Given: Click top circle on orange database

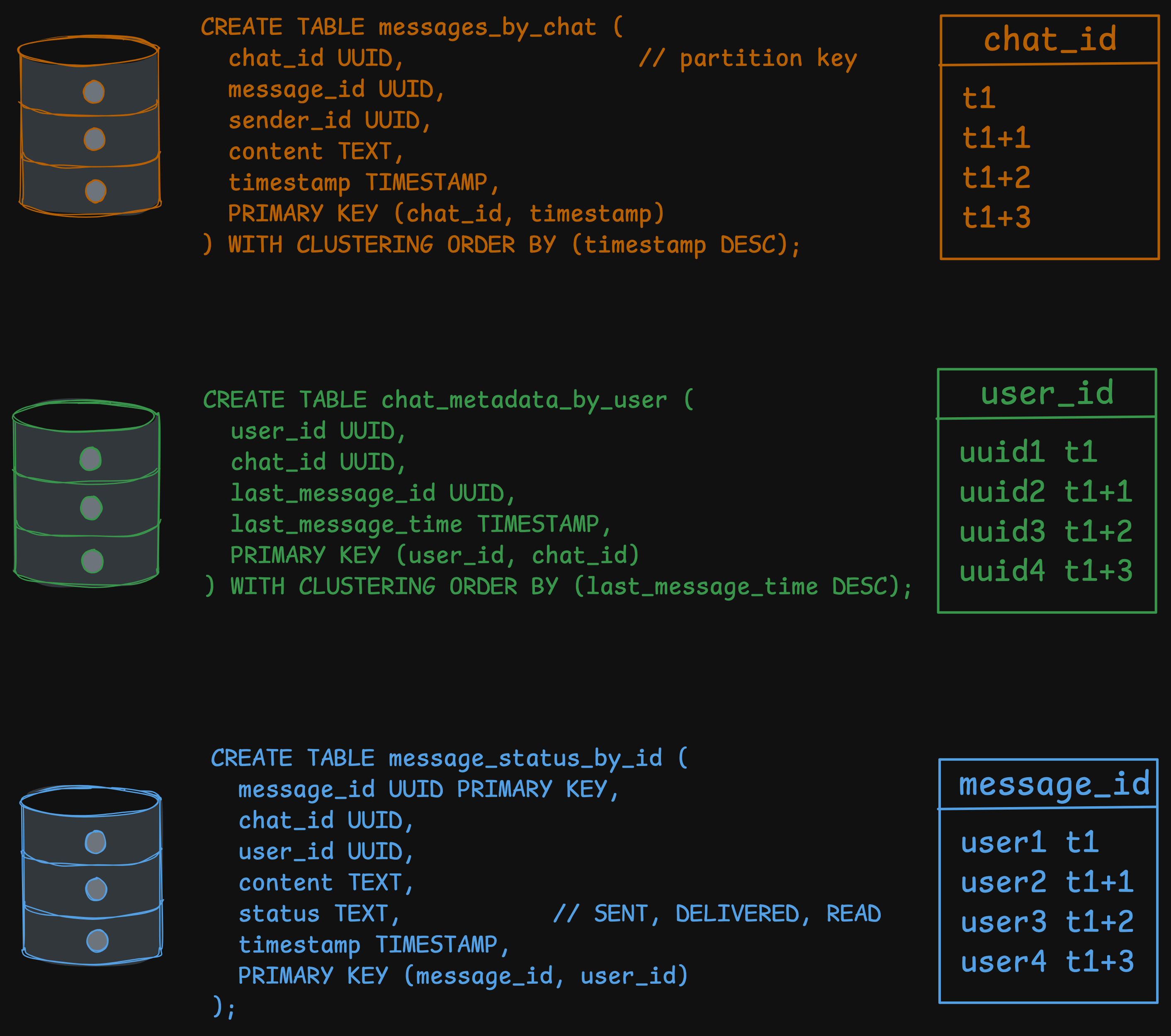Looking at the screenshot, I should point(93,92).
